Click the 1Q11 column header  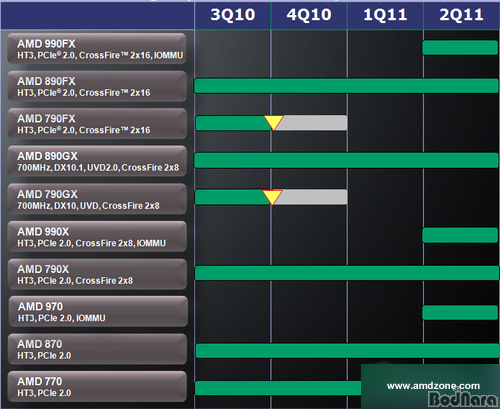point(385,15)
